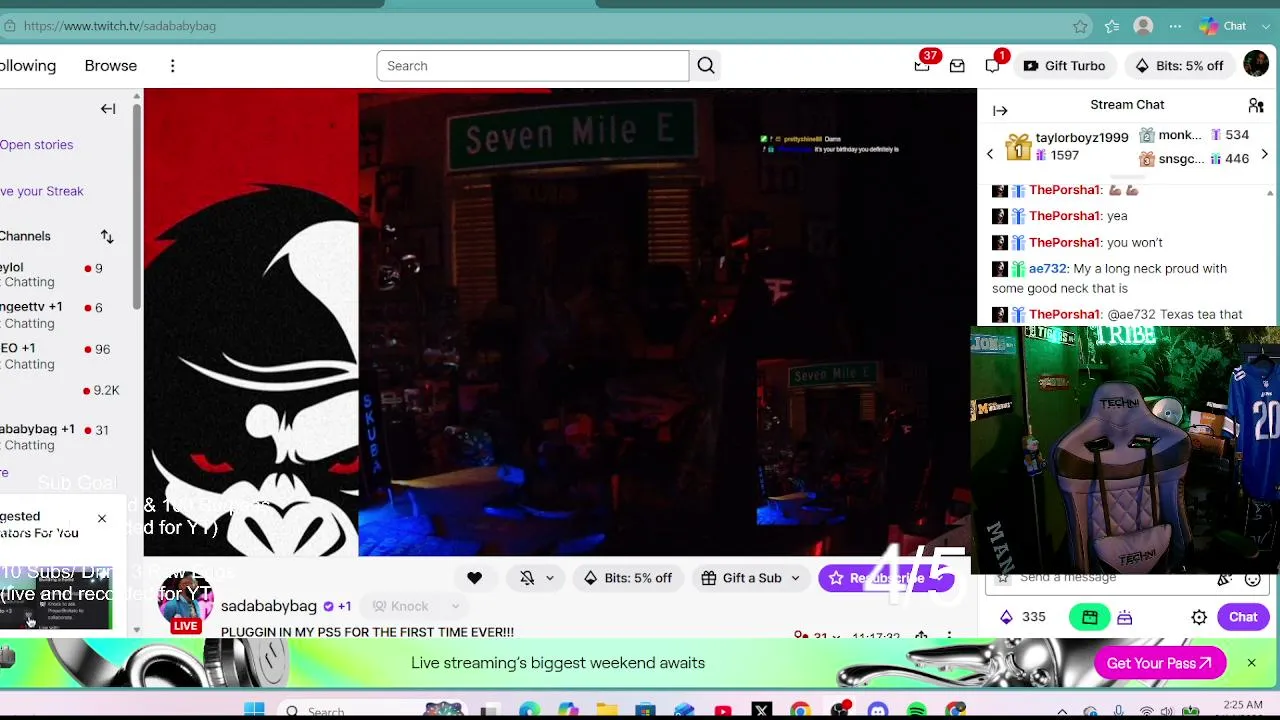Click the search magnifier button
Image resolution: width=1280 pixels, height=720 pixels.
pos(706,66)
